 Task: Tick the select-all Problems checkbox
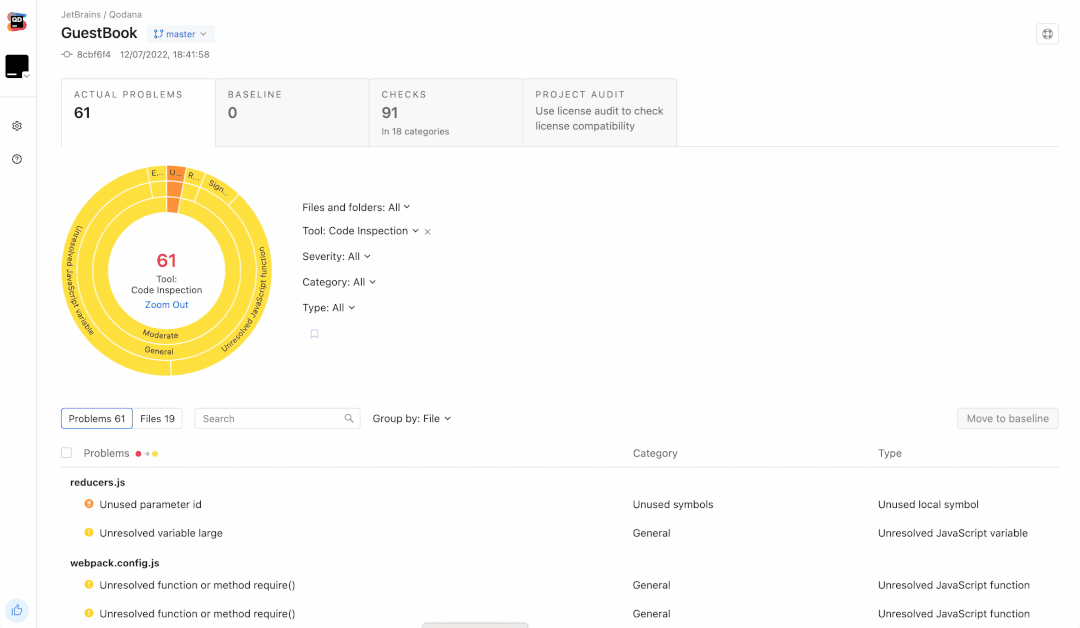pyautogui.click(x=67, y=453)
